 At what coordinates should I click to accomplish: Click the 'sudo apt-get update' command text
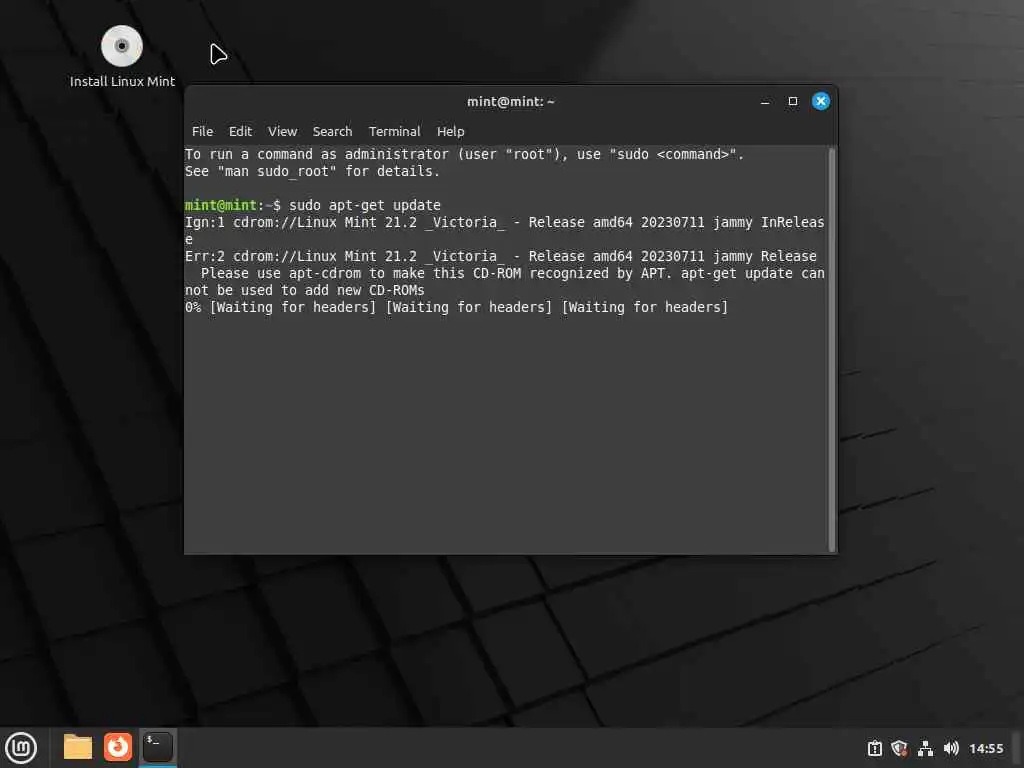tap(365, 205)
